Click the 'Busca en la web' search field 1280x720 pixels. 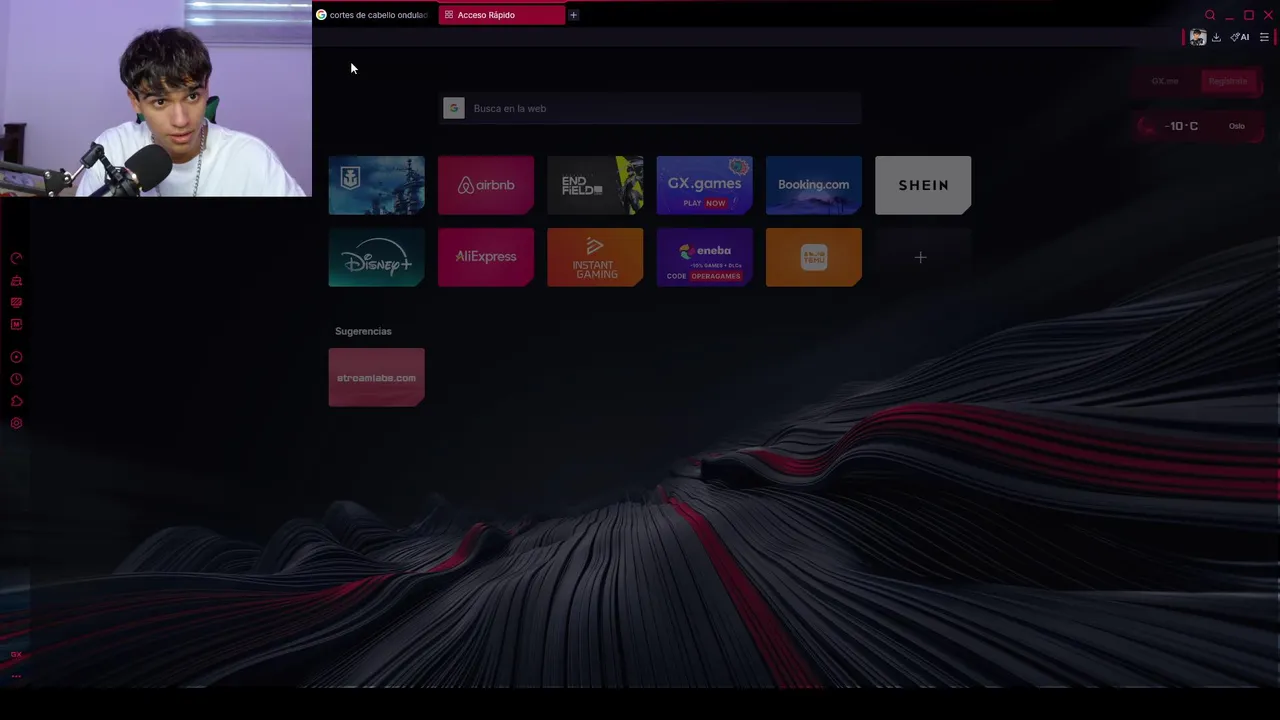(x=651, y=108)
